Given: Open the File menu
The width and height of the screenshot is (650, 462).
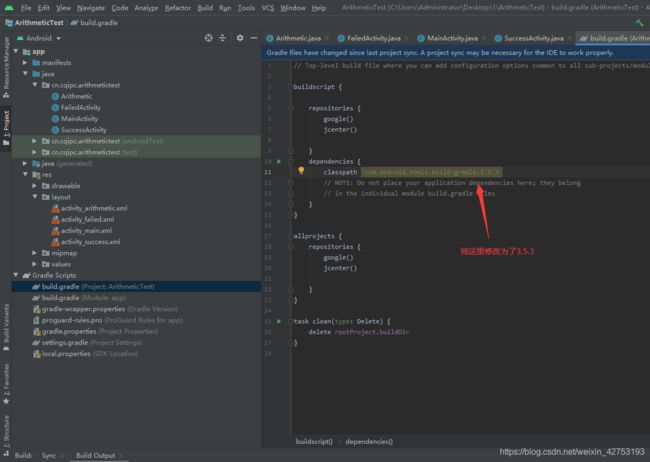Looking at the screenshot, I should 26,8.
